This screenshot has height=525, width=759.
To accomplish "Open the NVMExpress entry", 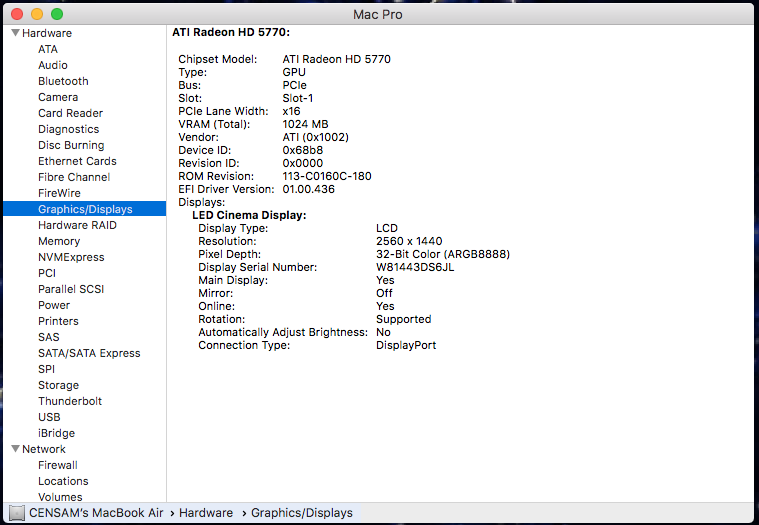I will 71,257.
